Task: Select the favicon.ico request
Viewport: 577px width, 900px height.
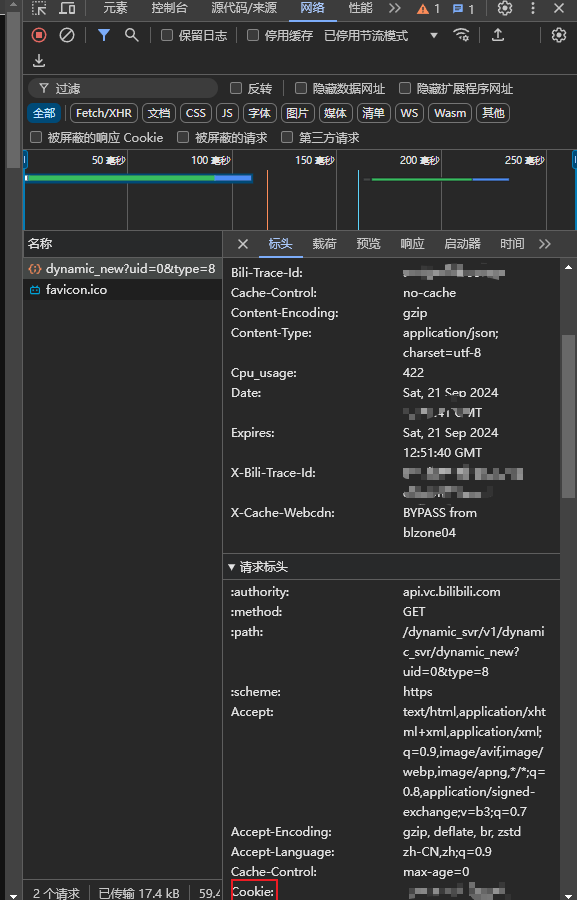Action: [122, 290]
